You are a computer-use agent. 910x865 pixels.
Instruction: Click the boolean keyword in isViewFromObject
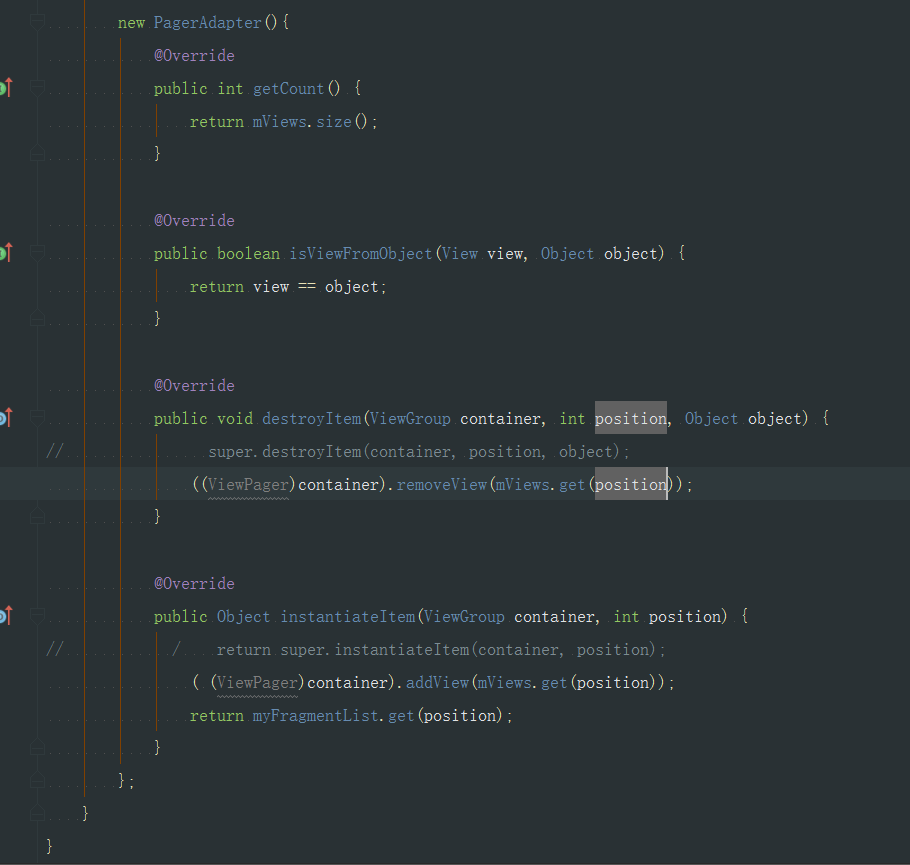click(x=248, y=253)
